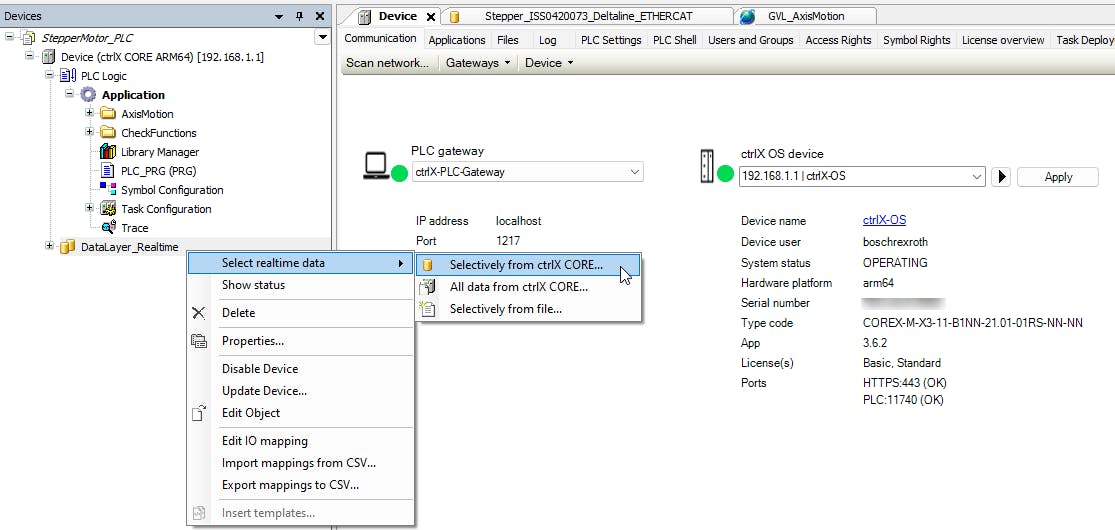
Task: Collapse the Application tree node
Action: [x=70, y=94]
